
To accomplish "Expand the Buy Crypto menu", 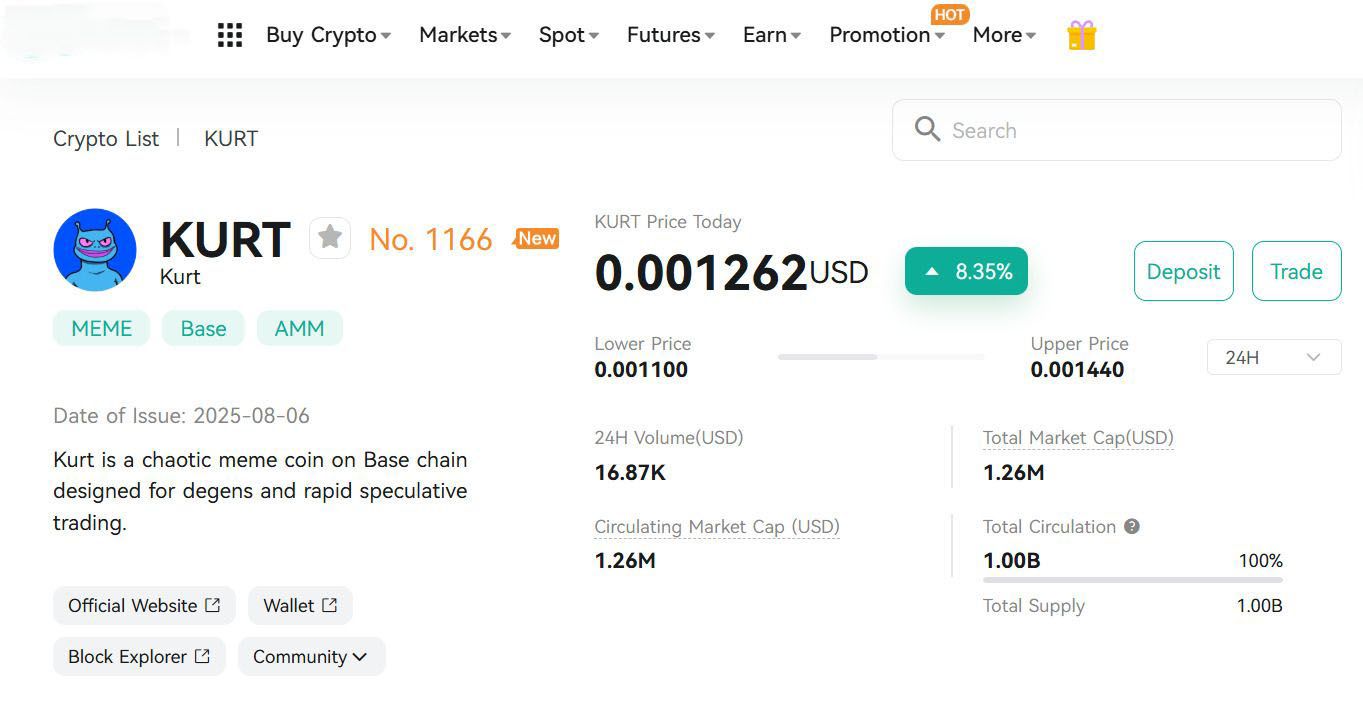I will (x=328, y=35).
